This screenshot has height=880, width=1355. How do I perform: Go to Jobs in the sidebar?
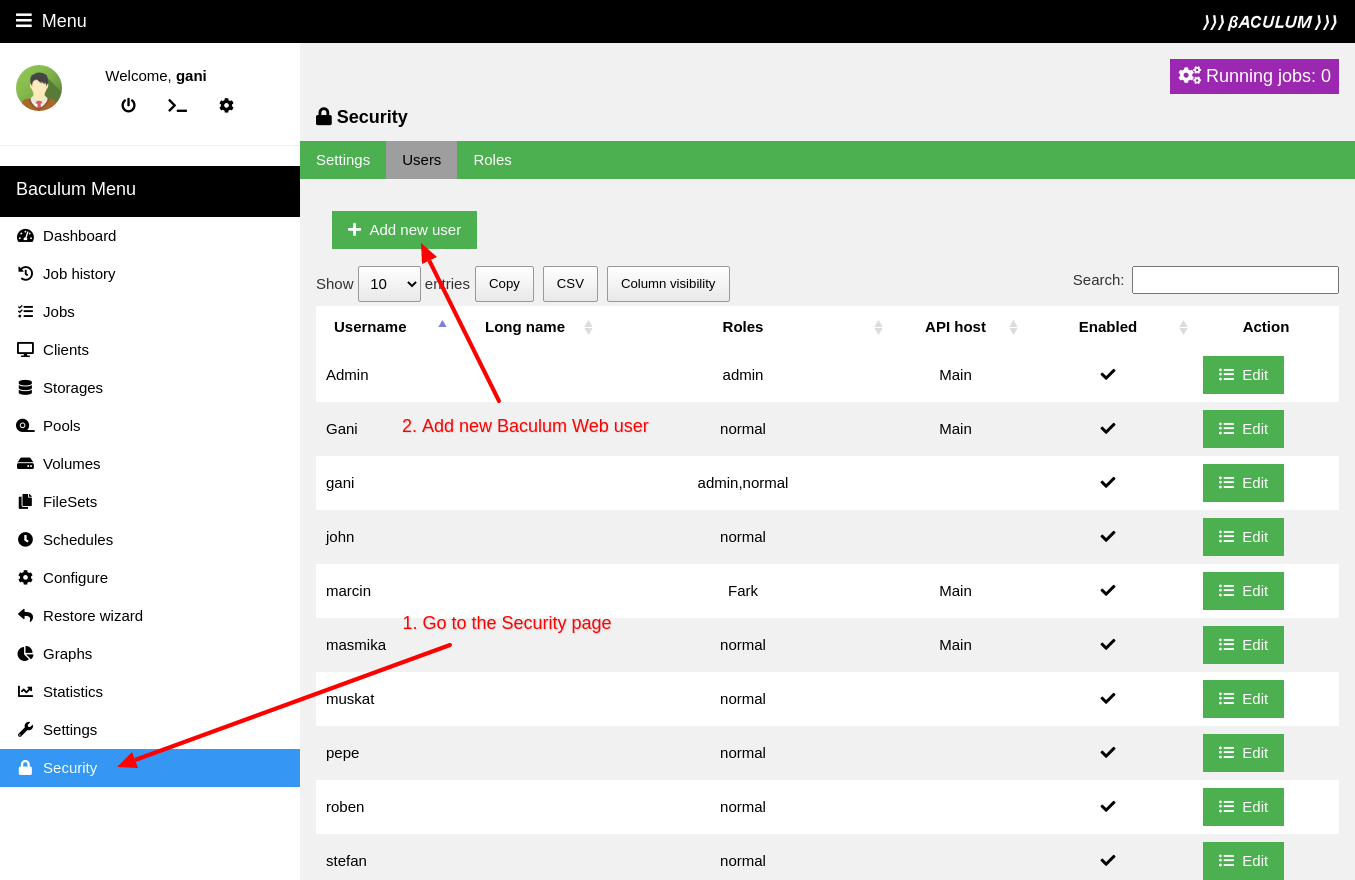(x=150, y=312)
